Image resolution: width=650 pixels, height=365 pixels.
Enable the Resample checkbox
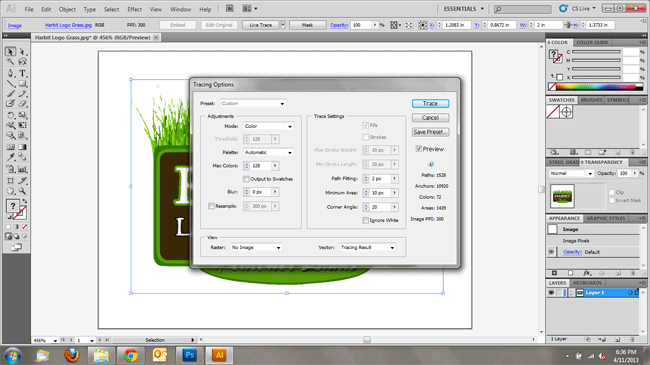pos(211,206)
